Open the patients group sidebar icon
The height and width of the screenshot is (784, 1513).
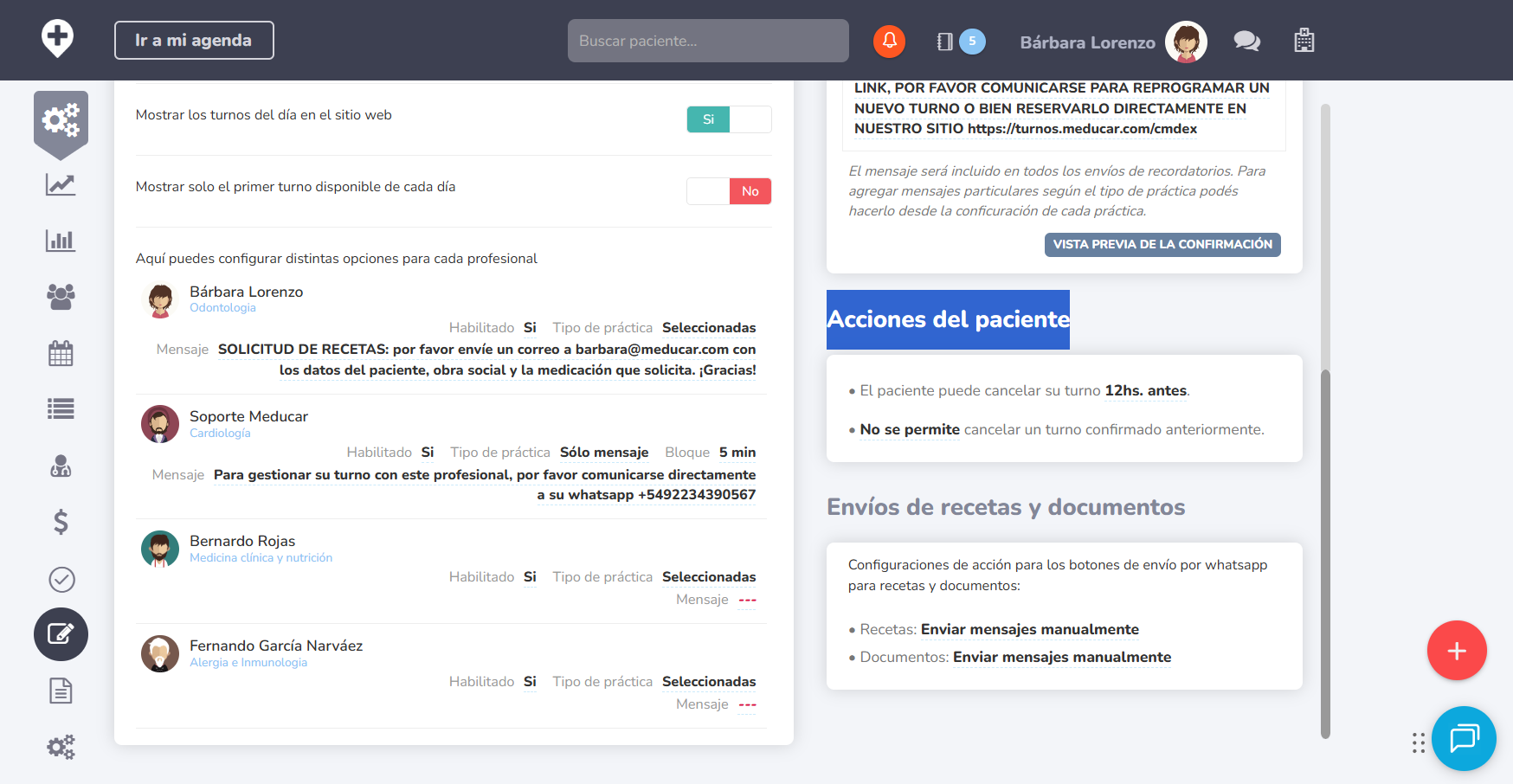point(61,297)
